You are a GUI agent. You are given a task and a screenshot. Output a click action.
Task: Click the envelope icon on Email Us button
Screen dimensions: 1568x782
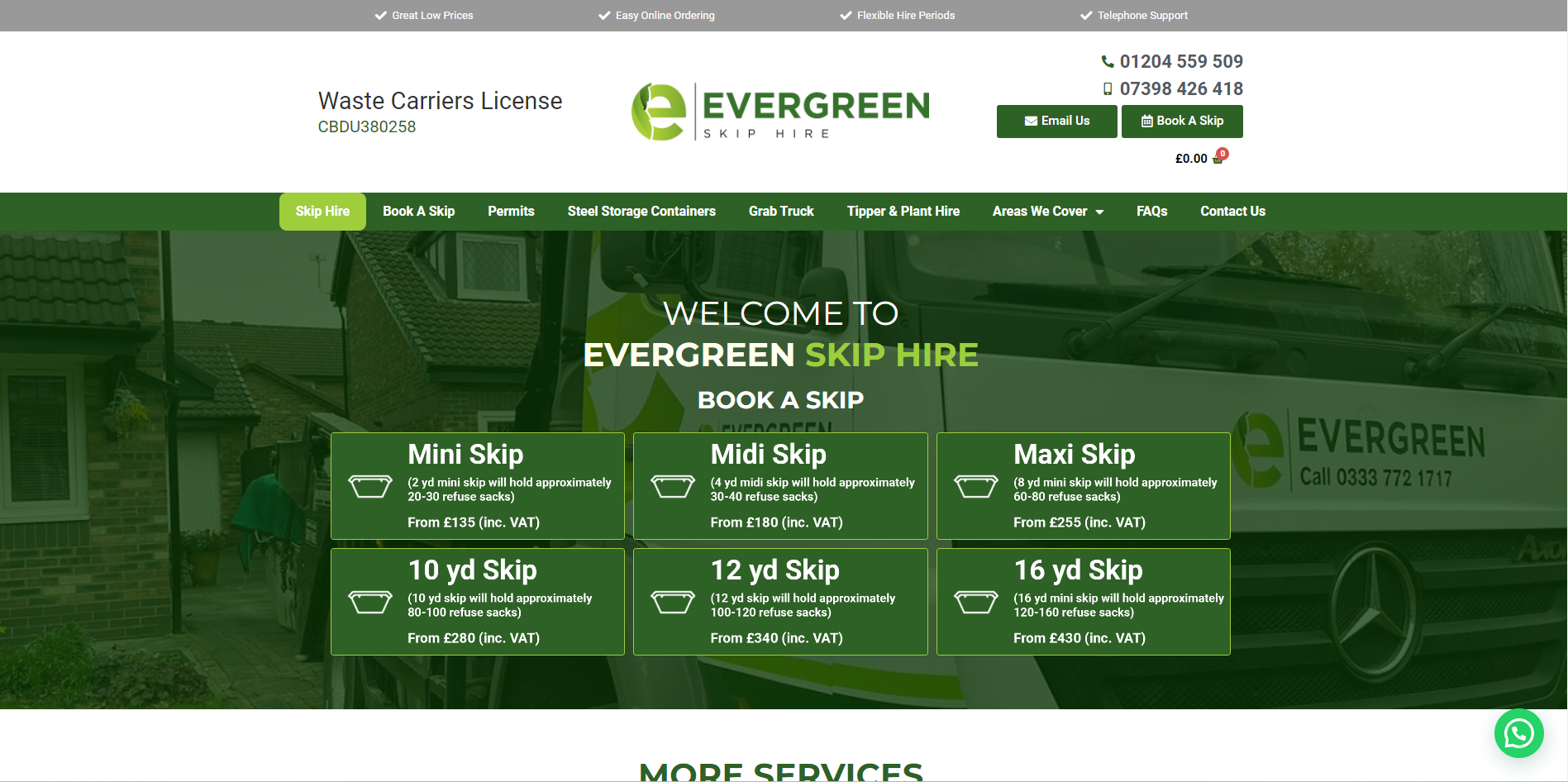[x=1031, y=121]
